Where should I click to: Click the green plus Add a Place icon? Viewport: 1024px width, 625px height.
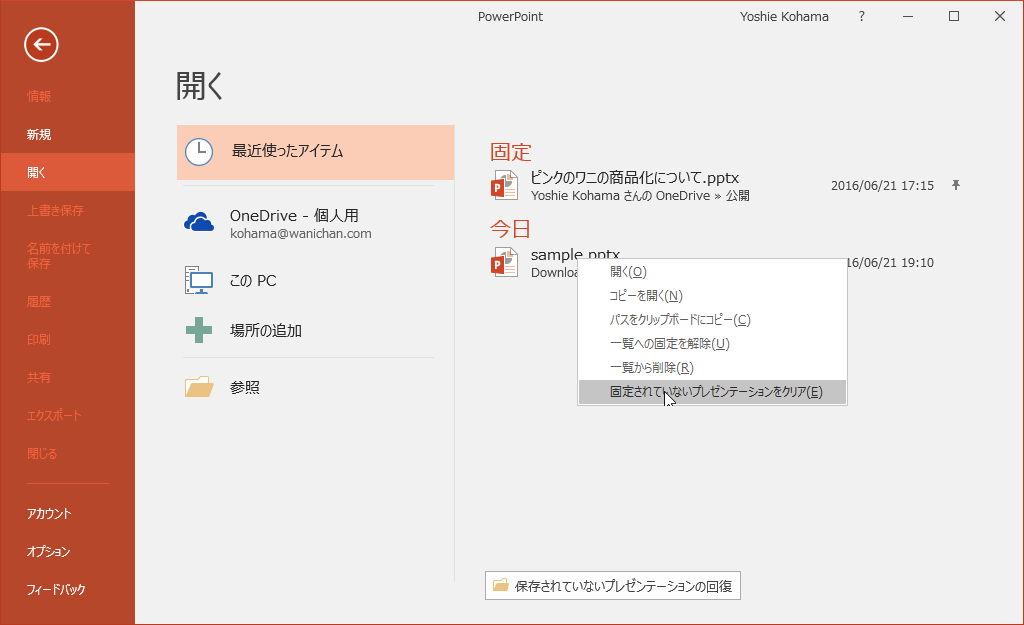199,330
